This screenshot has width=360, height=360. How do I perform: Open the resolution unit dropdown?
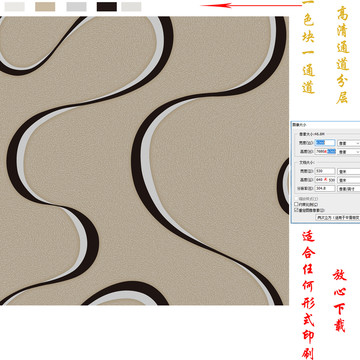pyautogui.click(x=349, y=188)
